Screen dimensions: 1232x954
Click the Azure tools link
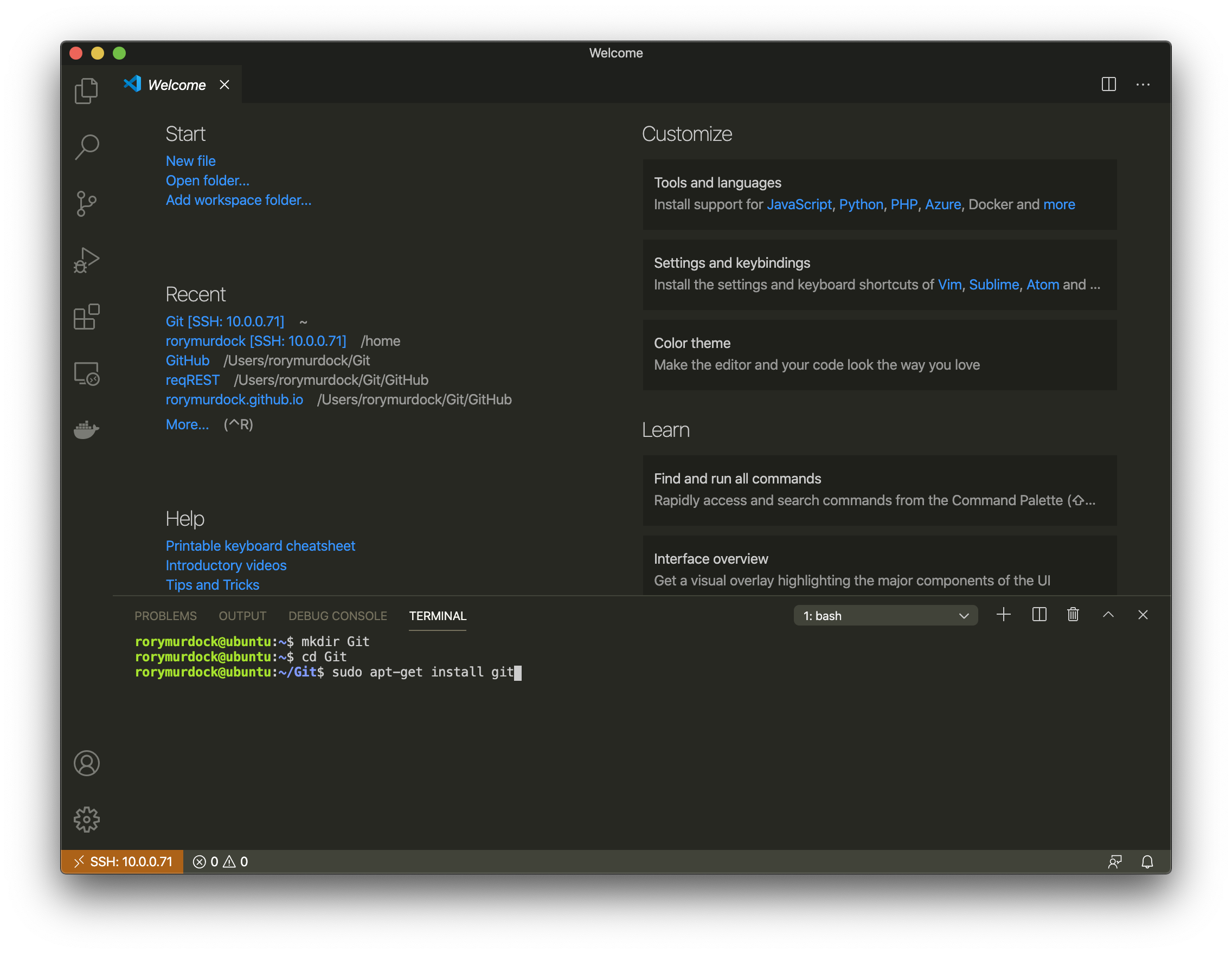click(942, 204)
